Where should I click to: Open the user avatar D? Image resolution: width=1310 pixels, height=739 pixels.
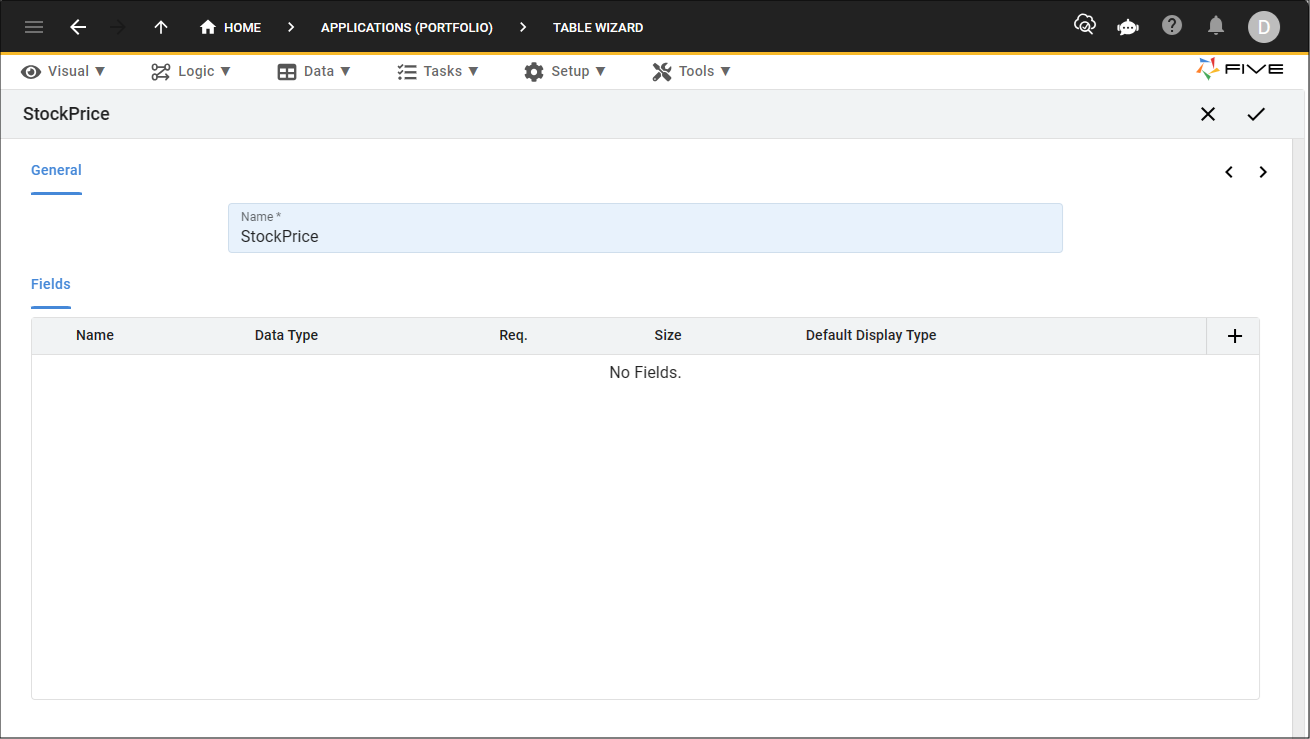point(1264,27)
